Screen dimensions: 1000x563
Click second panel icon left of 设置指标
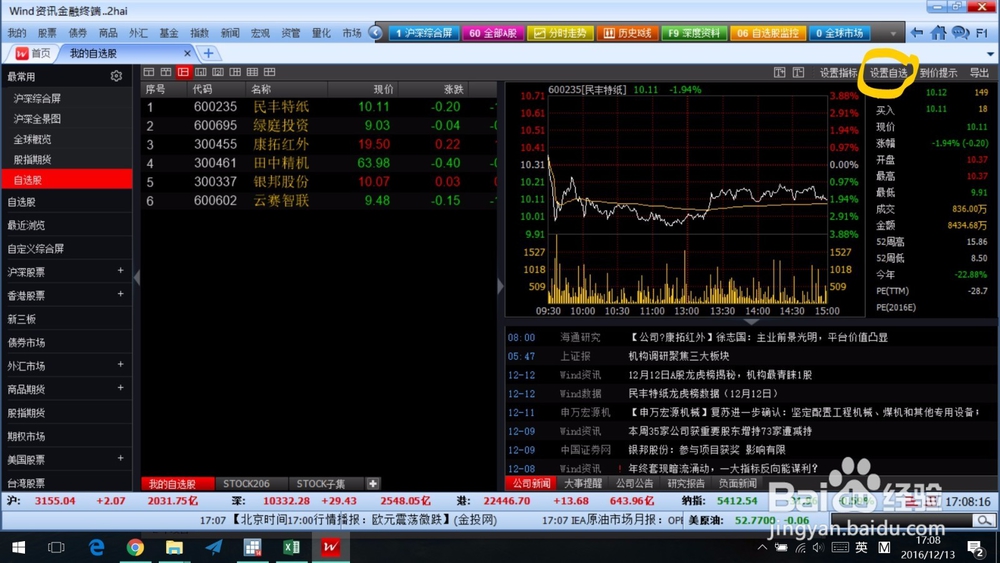798,73
